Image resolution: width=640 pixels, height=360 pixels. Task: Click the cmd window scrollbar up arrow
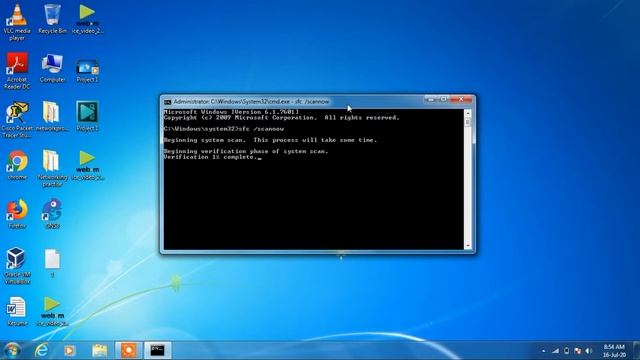coord(468,113)
